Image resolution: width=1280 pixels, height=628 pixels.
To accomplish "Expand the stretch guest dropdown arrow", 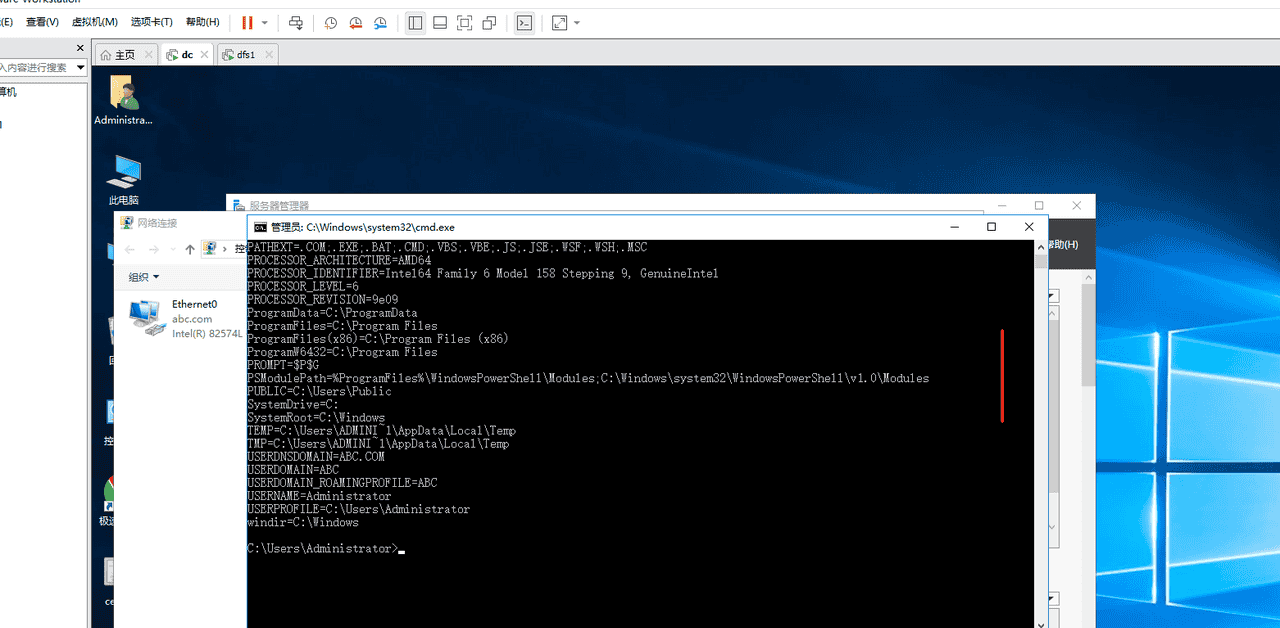I will point(577,22).
